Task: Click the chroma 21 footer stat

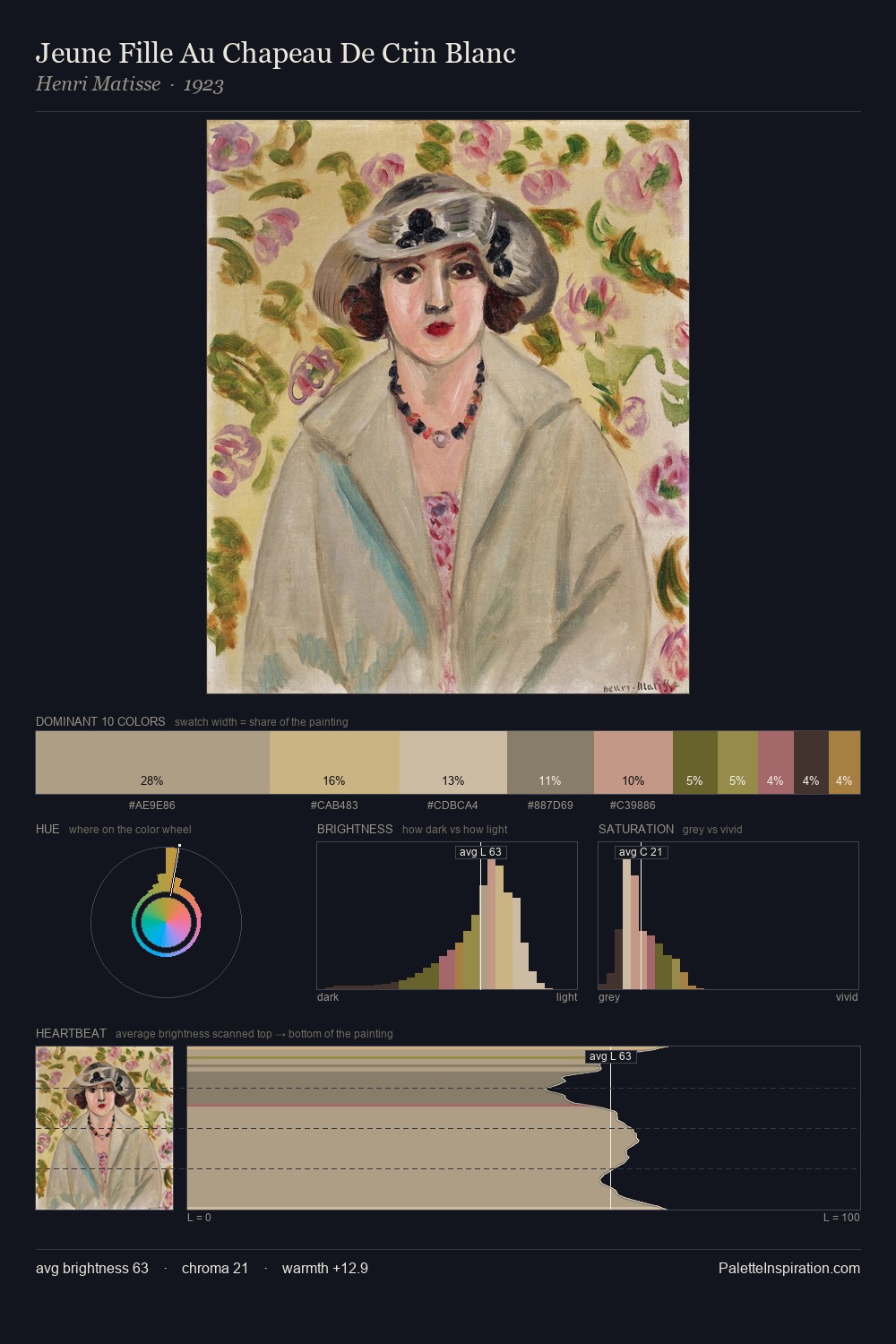Action: (215, 1269)
